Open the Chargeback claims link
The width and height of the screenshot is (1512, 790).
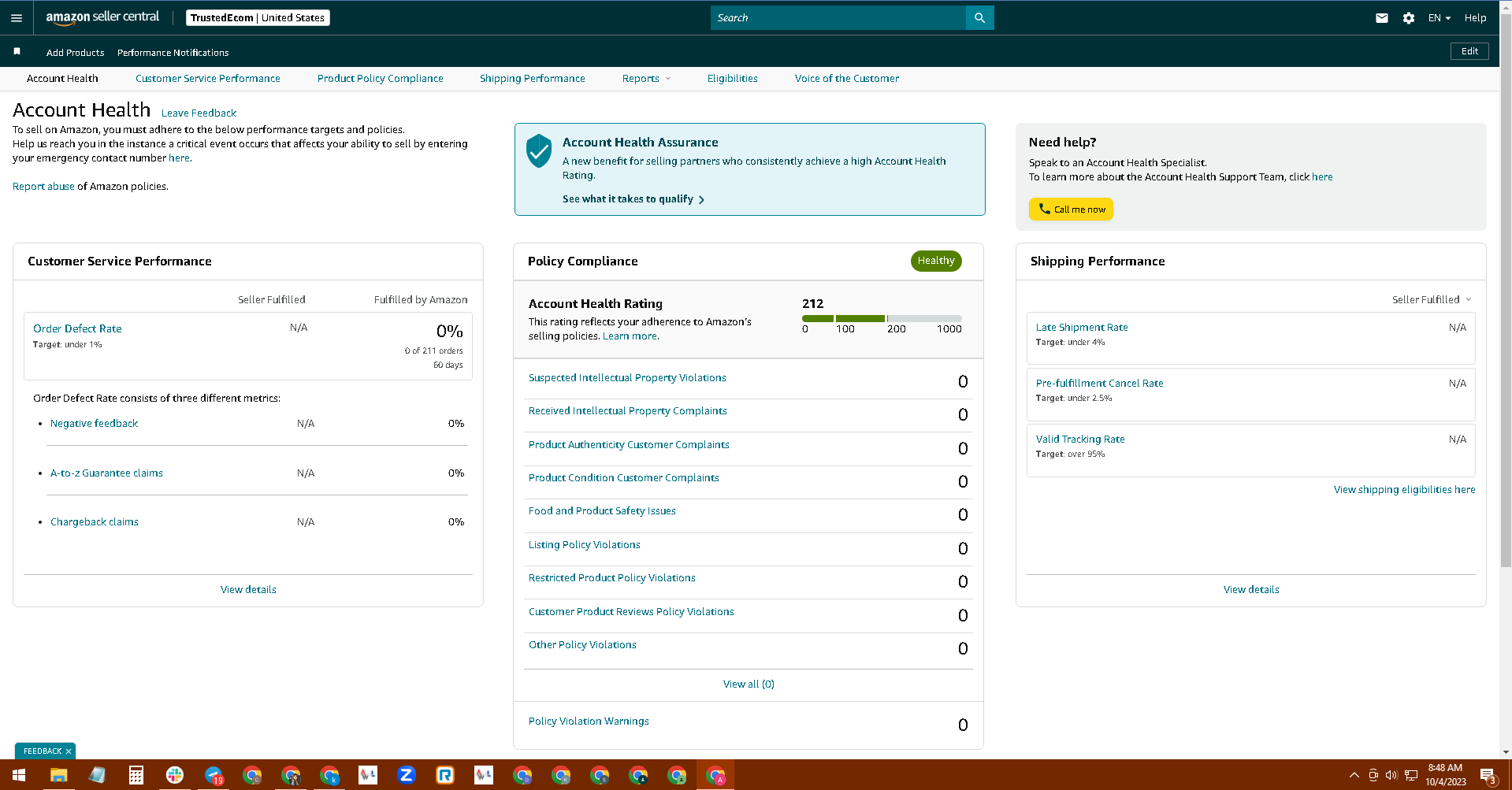tap(95, 521)
